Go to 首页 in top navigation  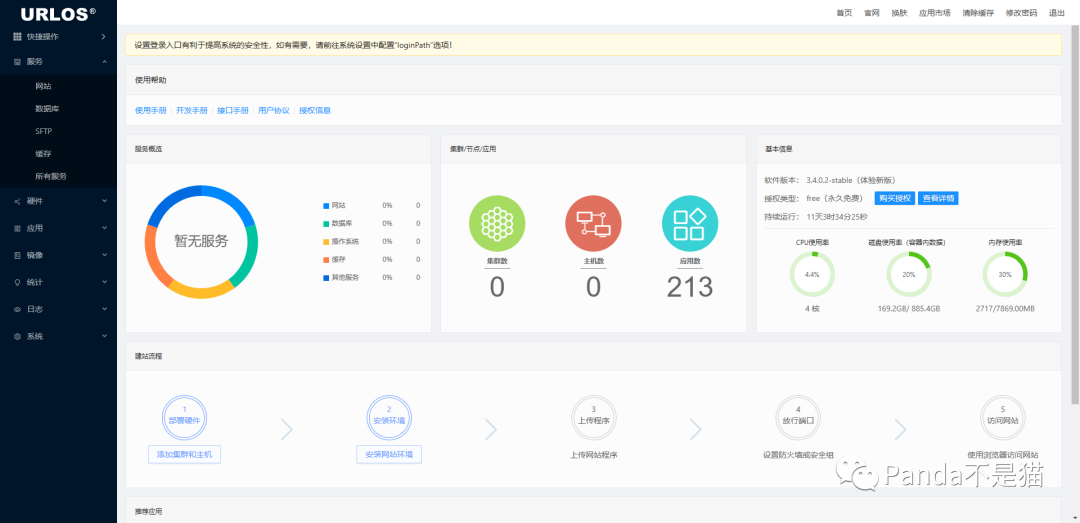coord(844,12)
